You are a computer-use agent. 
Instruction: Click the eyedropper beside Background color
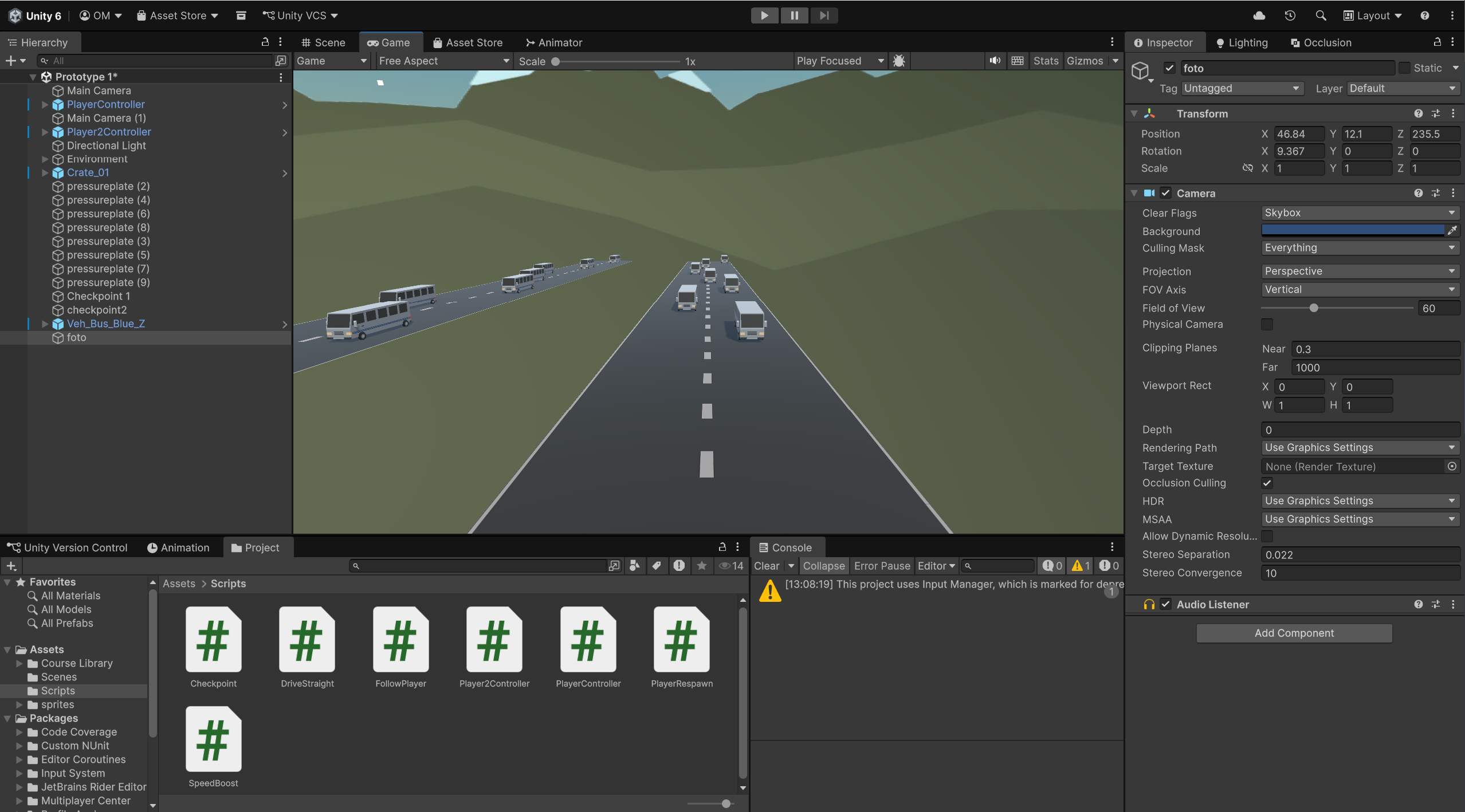1452,230
